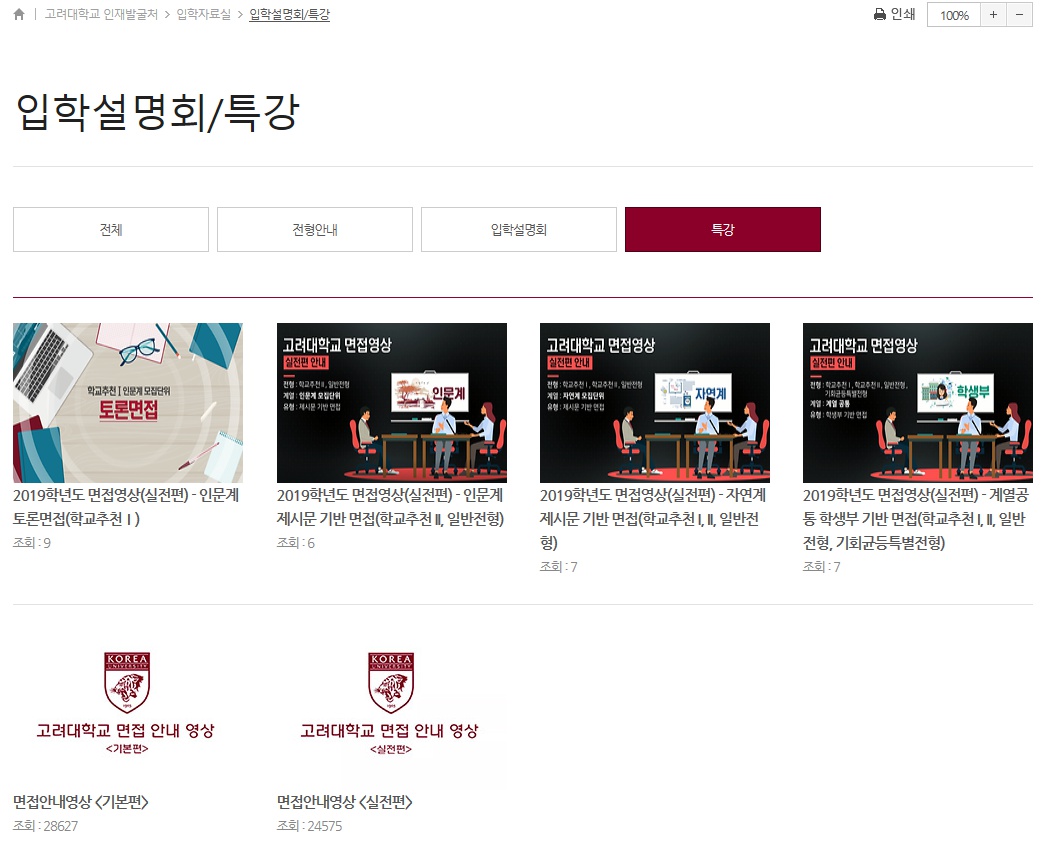Switch to the 전형안내 tab
The image size is (1046, 844).
click(315, 230)
